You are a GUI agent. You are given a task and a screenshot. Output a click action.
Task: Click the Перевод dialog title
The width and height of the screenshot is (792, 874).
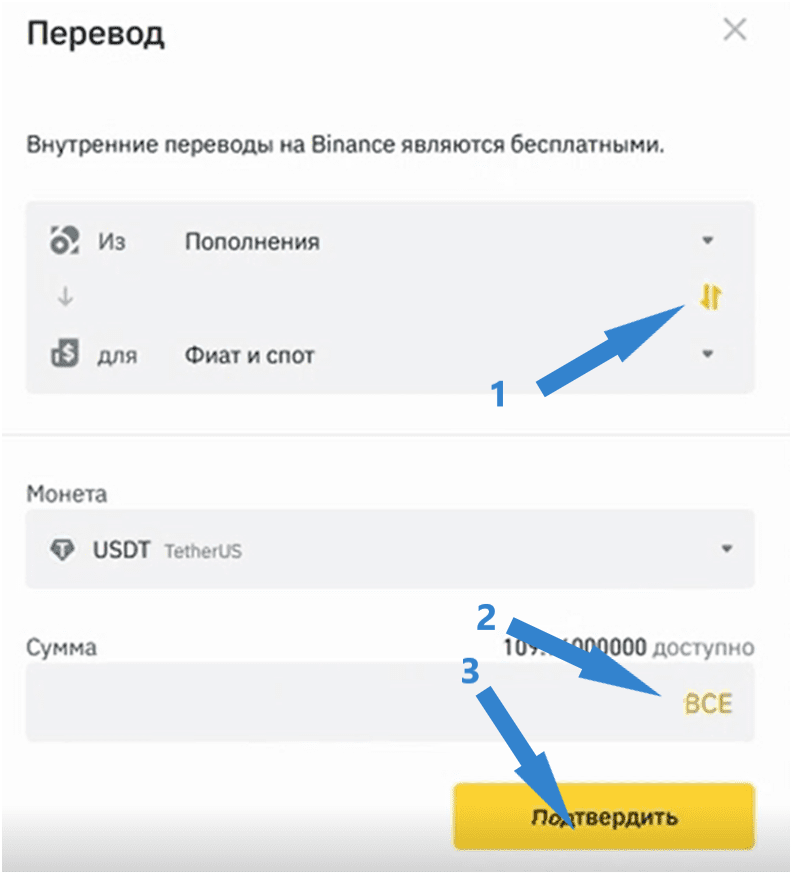(x=95, y=33)
